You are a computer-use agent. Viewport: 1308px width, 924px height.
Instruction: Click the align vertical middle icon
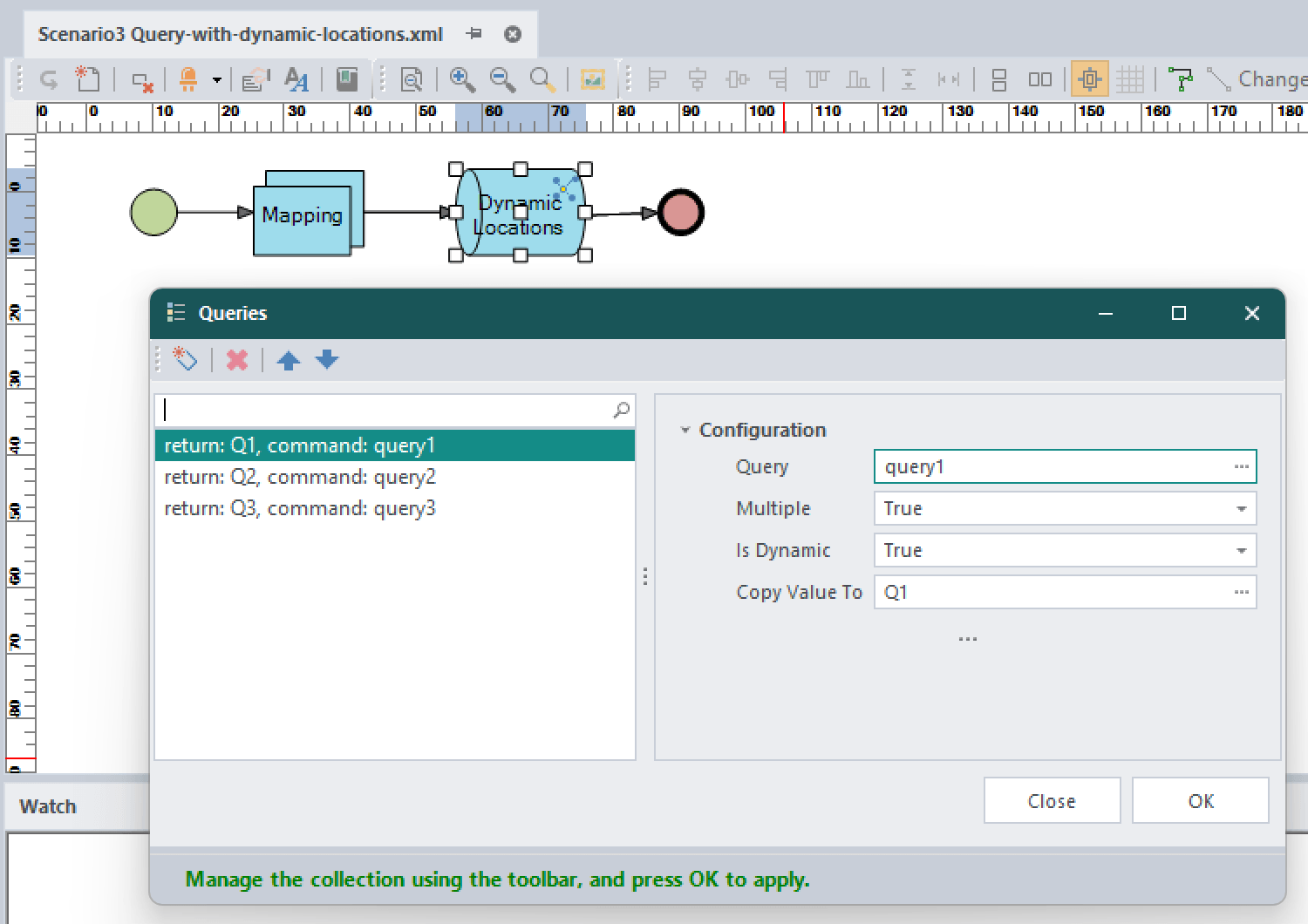point(738,80)
